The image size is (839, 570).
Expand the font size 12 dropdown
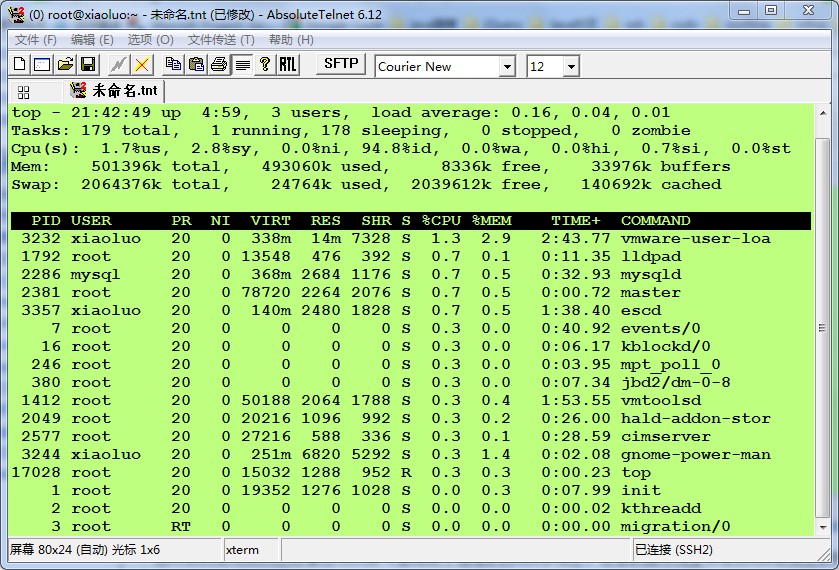point(571,67)
